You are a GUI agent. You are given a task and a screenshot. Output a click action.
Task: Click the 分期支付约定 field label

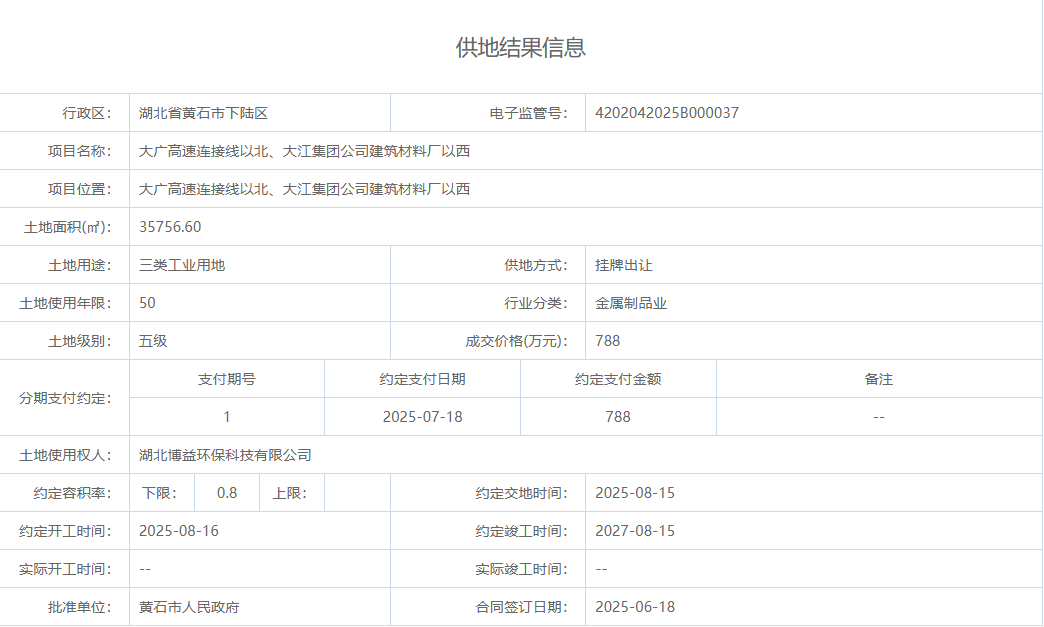pyautogui.click(x=65, y=398)
